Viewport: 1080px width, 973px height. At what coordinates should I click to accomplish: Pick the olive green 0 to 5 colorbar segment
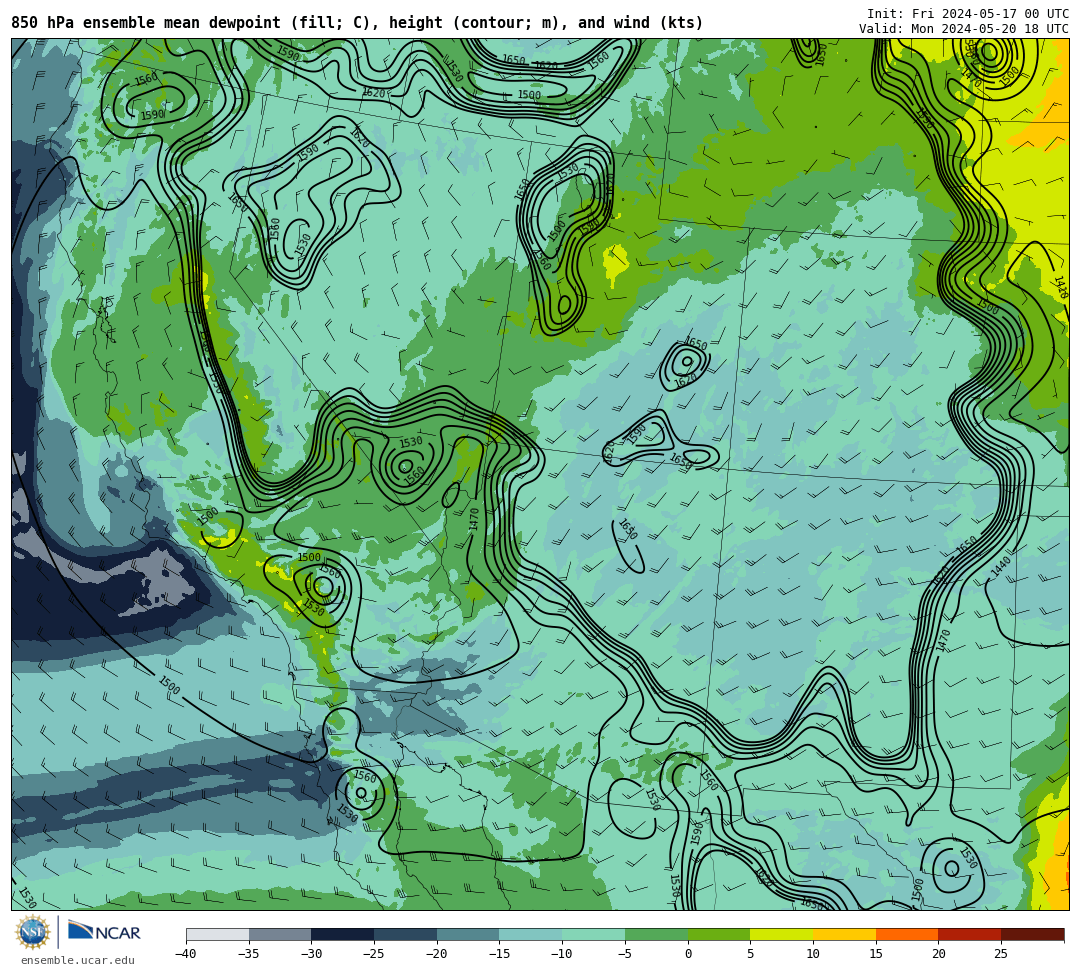[719, 934]
